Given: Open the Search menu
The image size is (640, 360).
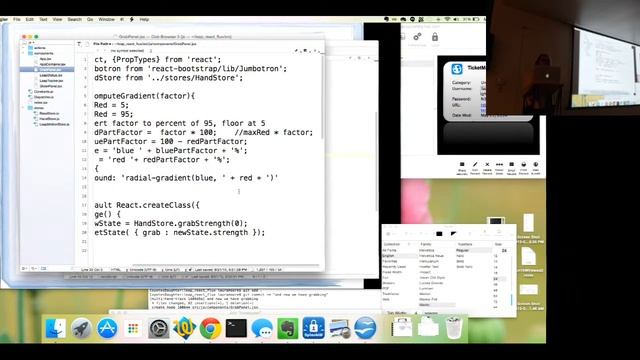Looking at the screenshot, I should point(74,19).
